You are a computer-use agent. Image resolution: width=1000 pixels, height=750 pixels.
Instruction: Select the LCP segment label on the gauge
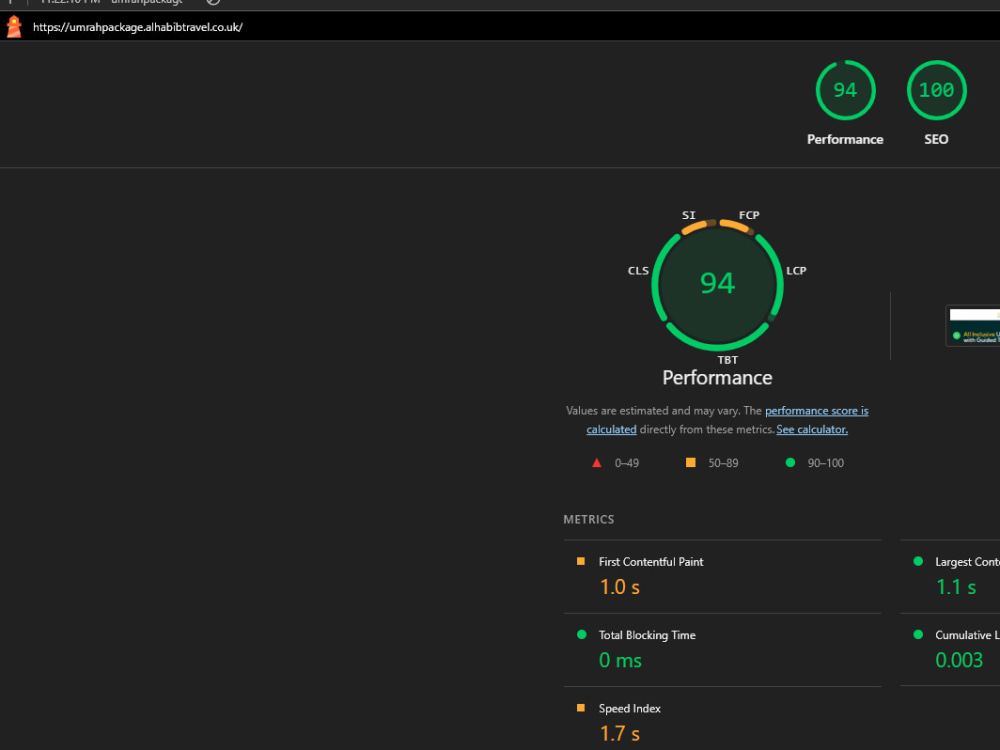coord(796,270)
